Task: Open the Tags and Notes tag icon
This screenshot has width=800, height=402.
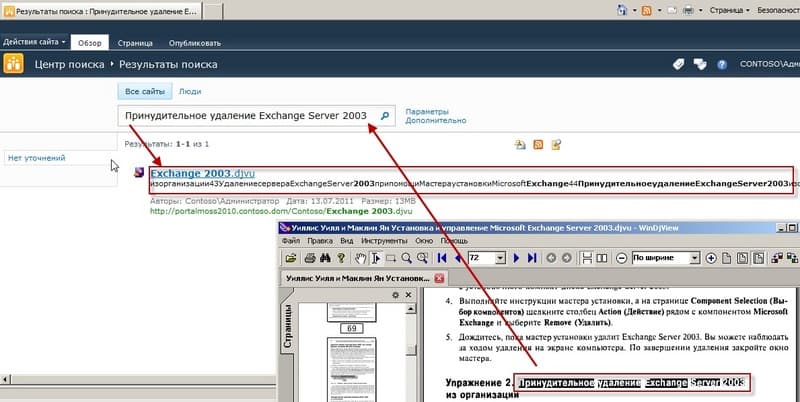Action: 678,64
